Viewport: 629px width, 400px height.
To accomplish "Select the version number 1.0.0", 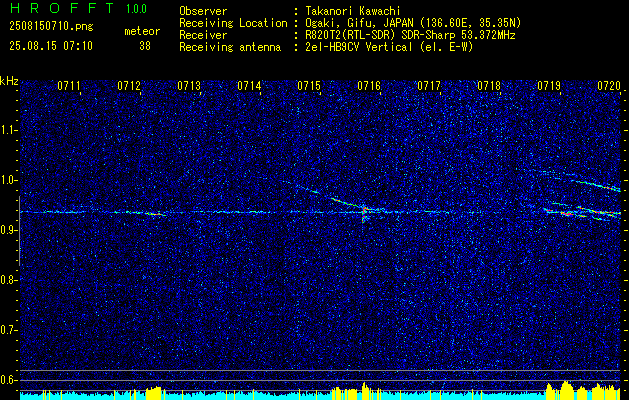I will 136,9.
